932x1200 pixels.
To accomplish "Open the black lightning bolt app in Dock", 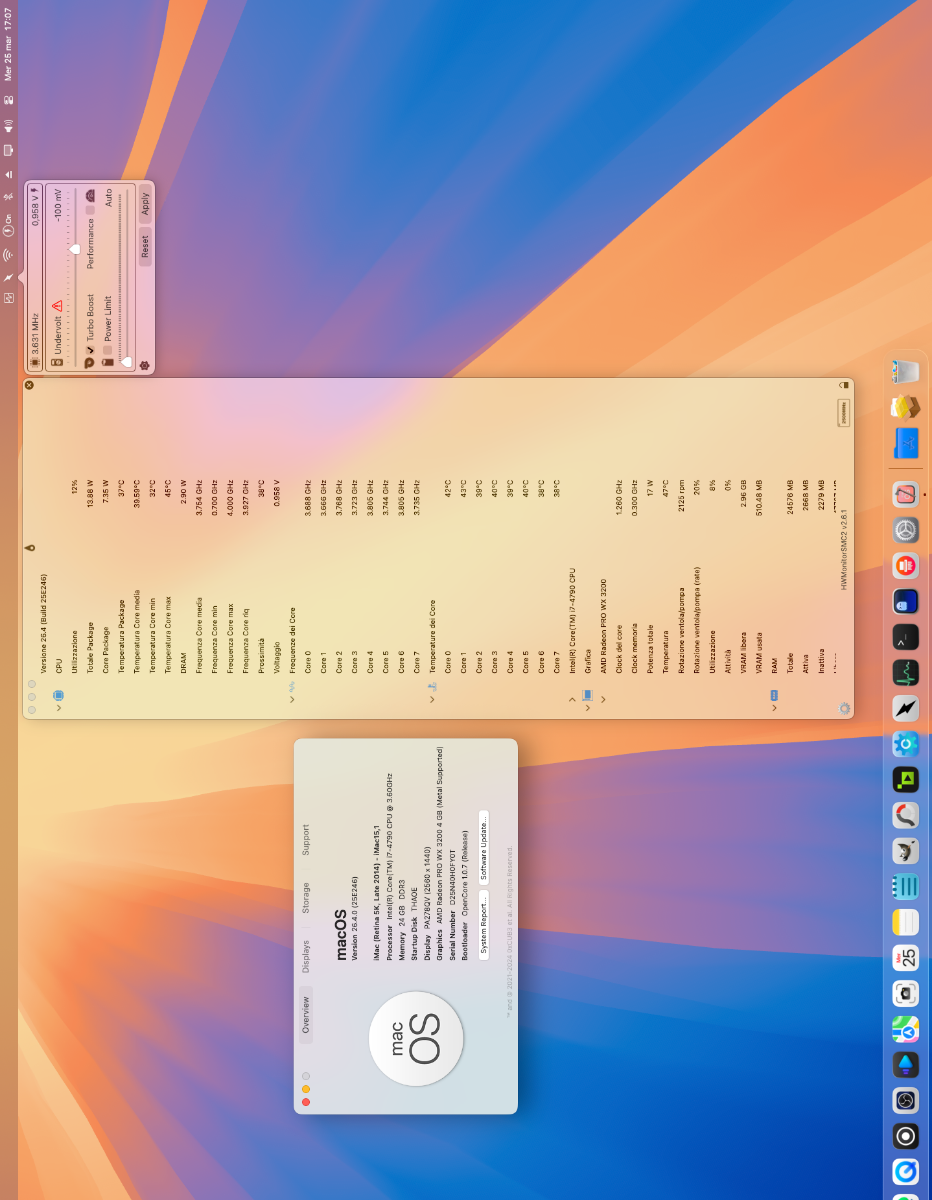I will (906, 709).
